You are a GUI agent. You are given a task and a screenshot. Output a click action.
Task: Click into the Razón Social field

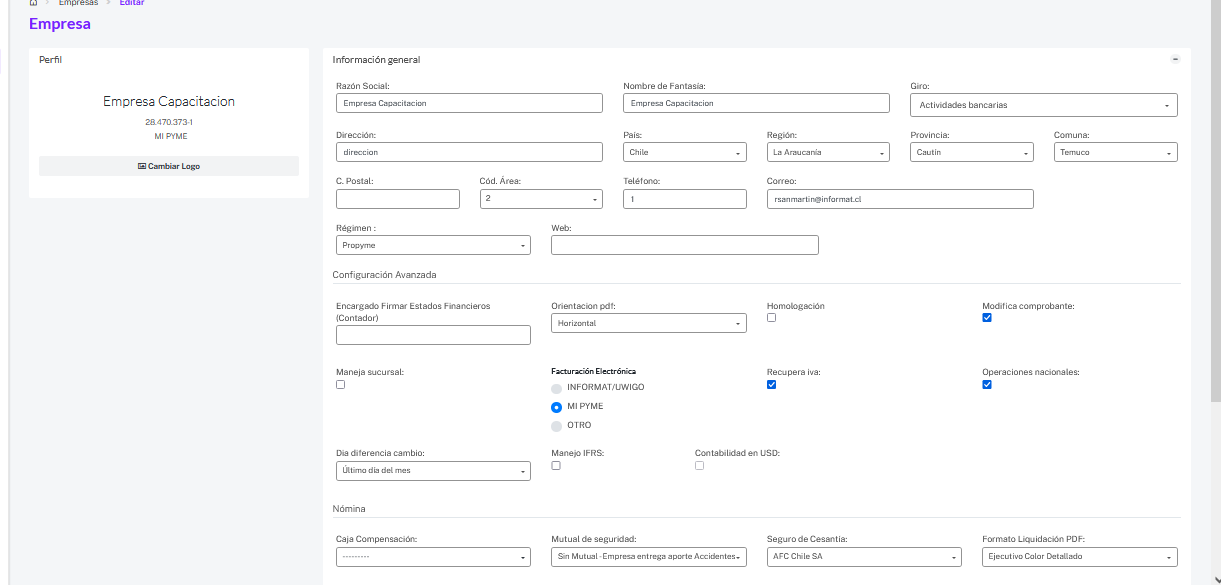coord(469,103)
